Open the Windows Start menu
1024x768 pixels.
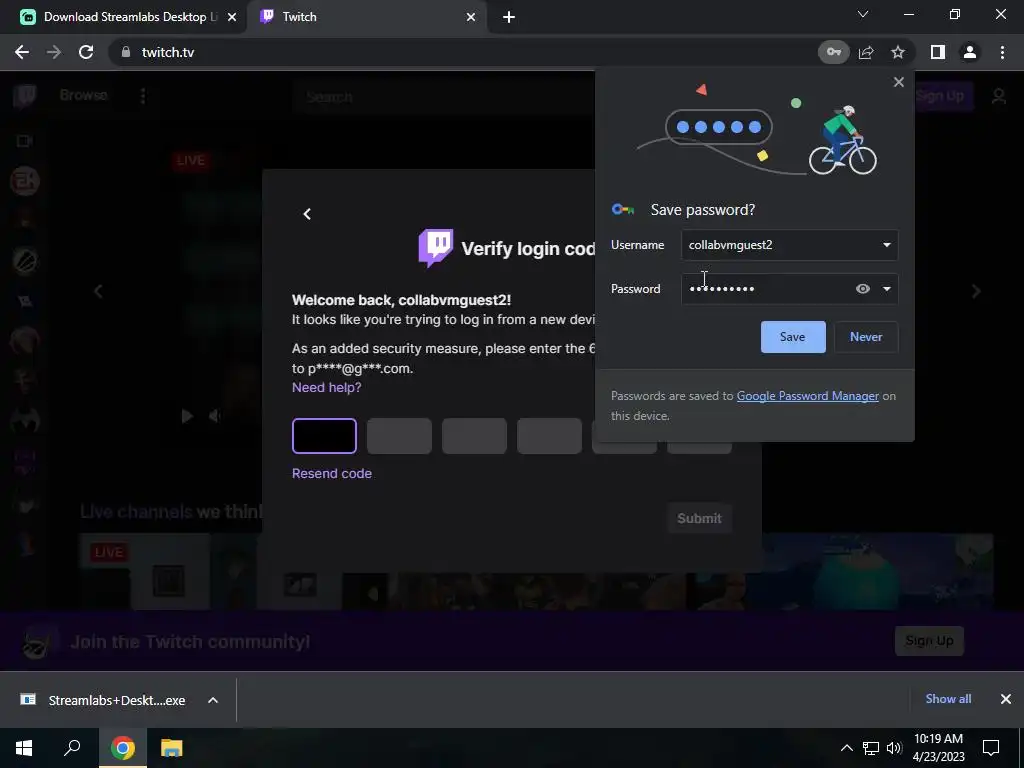pyautogui.click(x=24, y=748)
